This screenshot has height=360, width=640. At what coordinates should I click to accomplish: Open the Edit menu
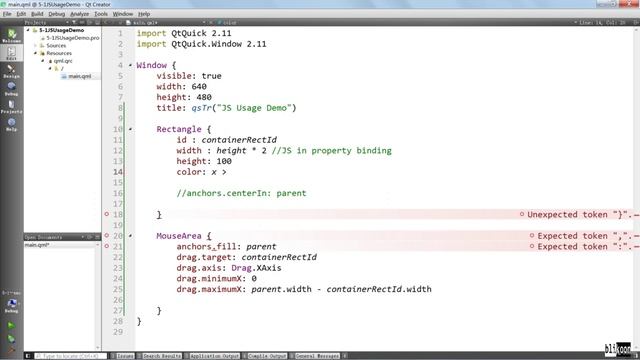pos(21,14)
